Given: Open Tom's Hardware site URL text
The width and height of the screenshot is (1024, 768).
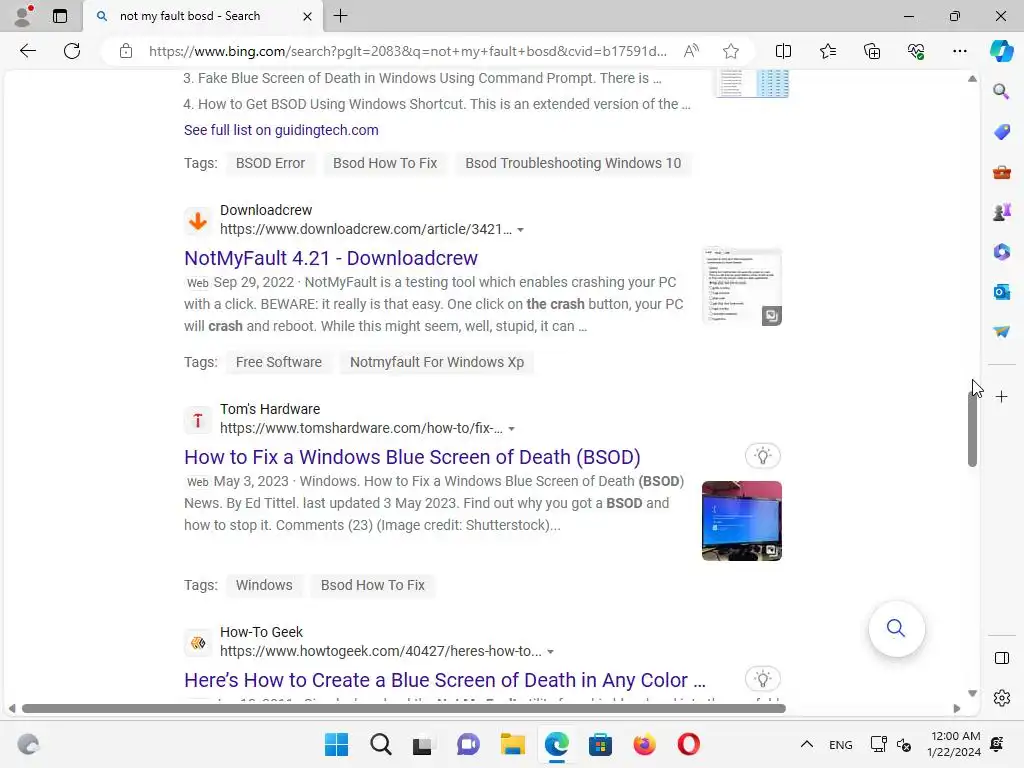Looking at the screenshot, I should click(361, 428).
